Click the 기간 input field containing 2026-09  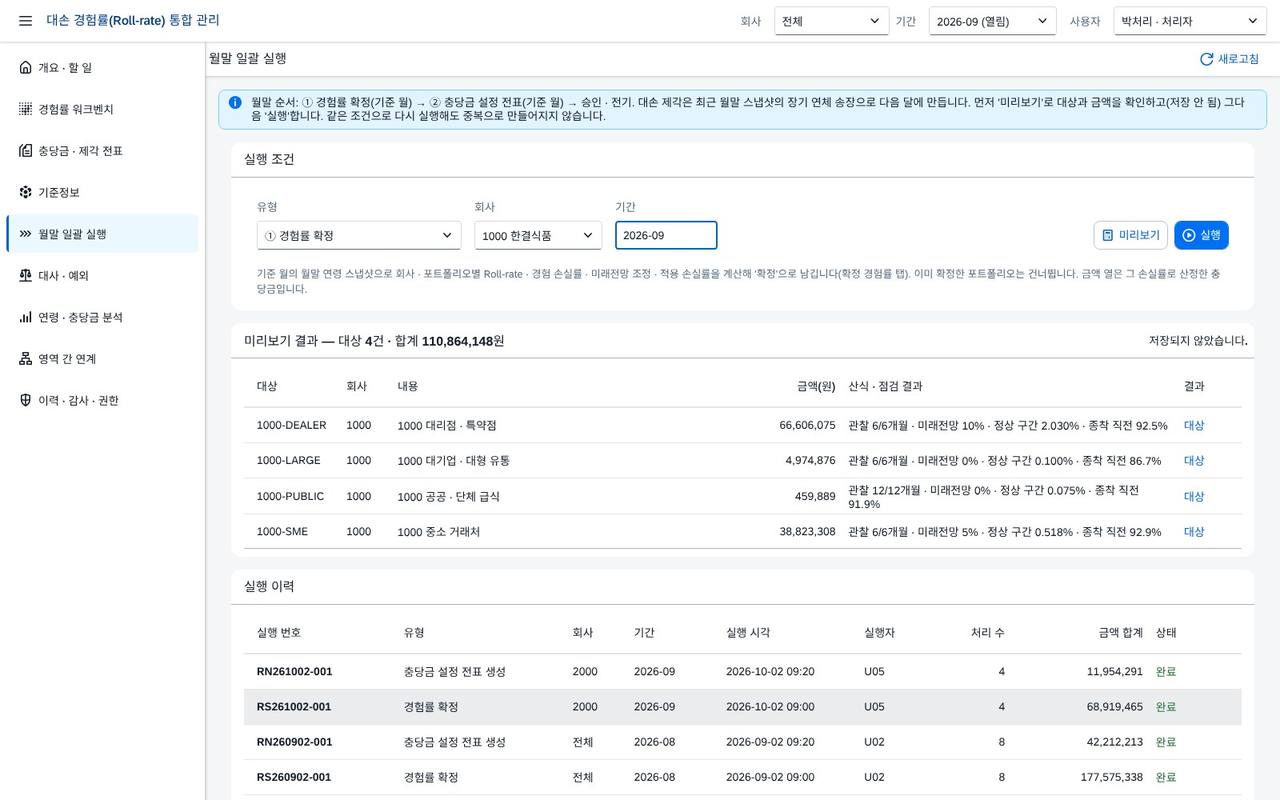[666, 235]
